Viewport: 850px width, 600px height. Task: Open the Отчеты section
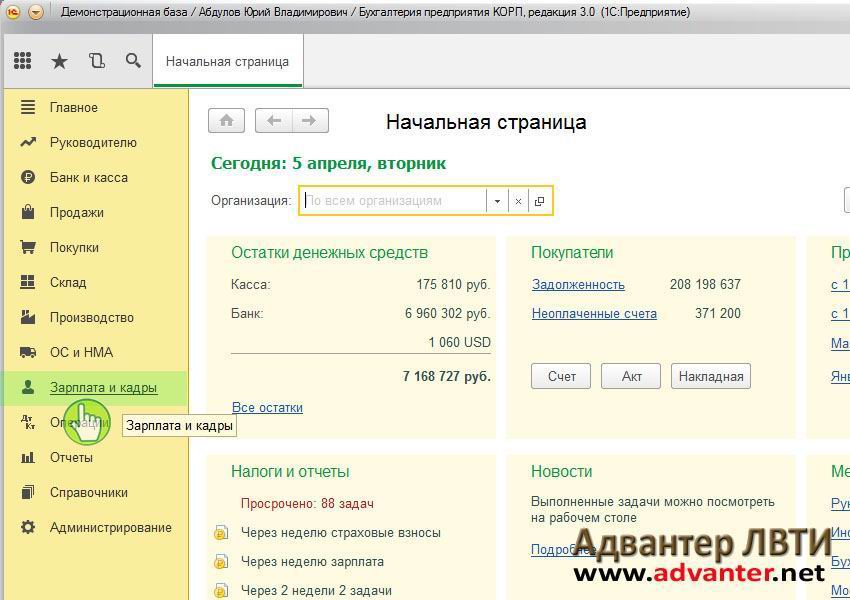pos(71,457)
